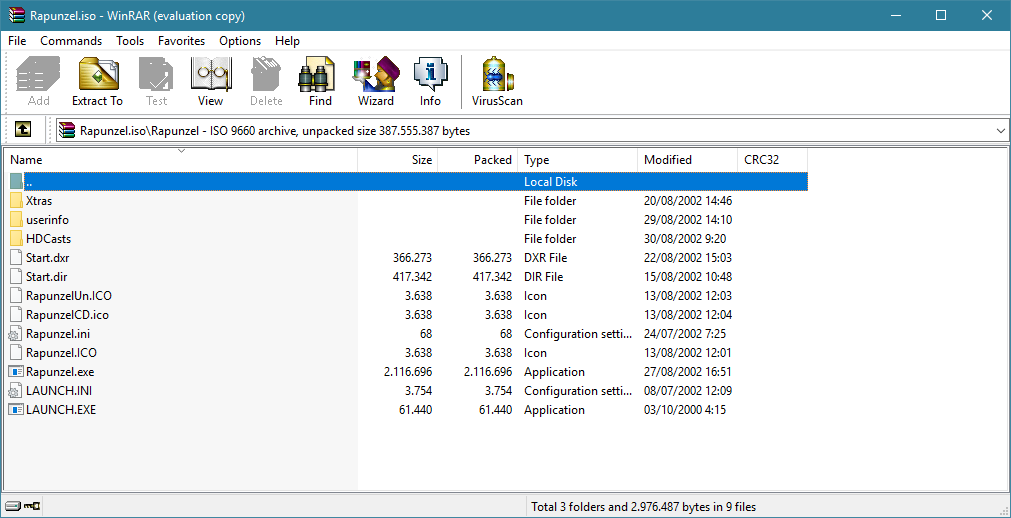Click the Rapunzel.ICO file name text

coord(61,353)
